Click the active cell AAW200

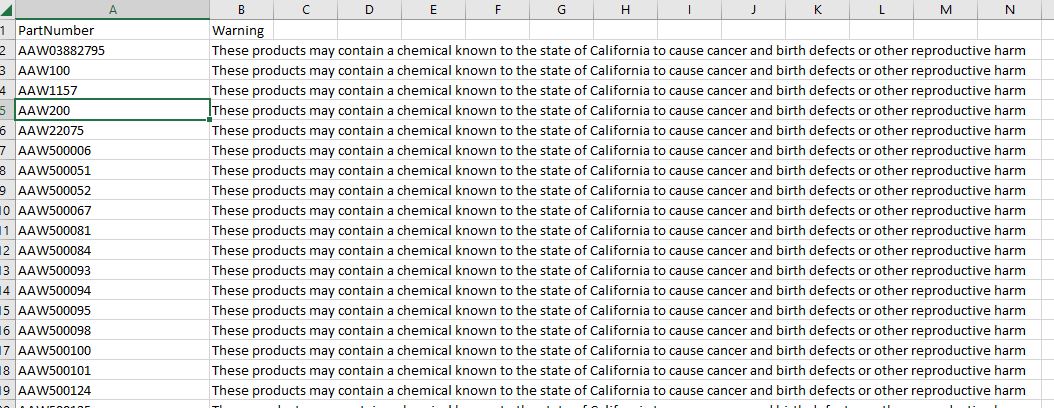pos(112,110)
